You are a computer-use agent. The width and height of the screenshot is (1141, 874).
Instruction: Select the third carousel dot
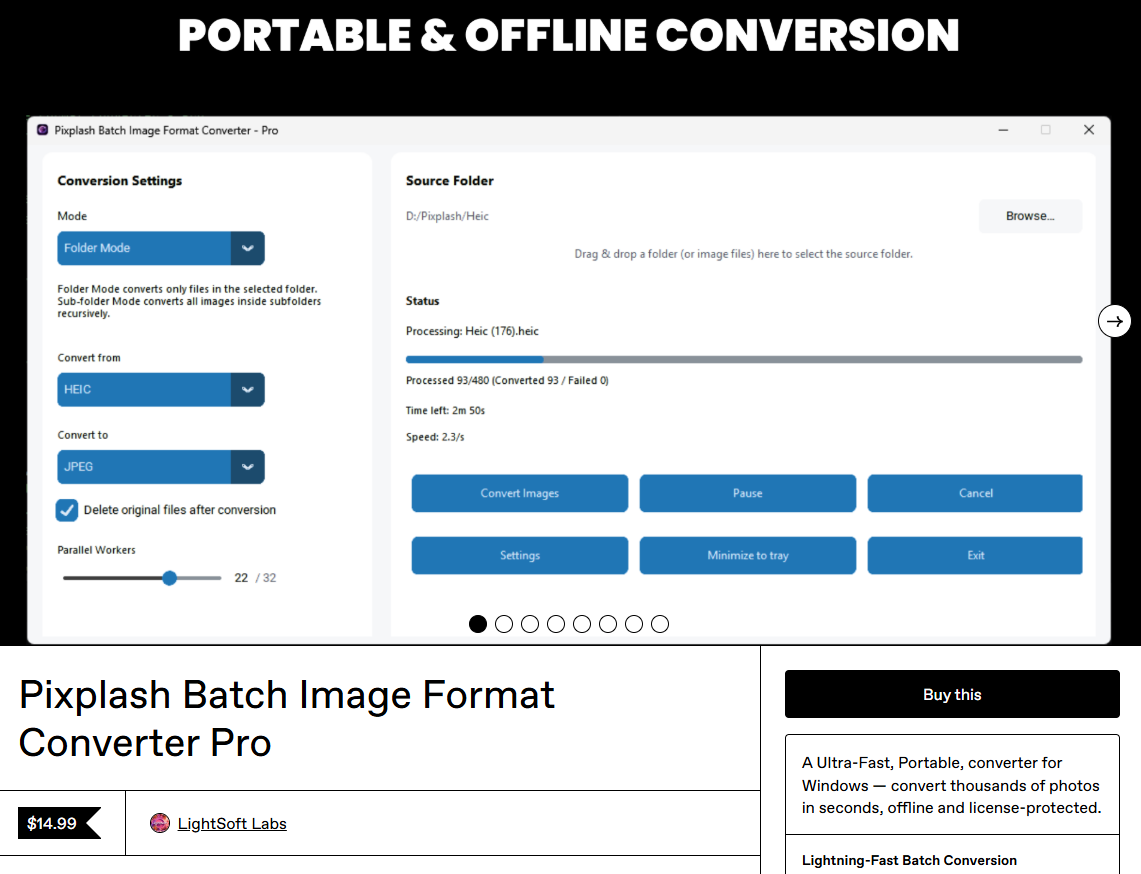pos(530,624)
